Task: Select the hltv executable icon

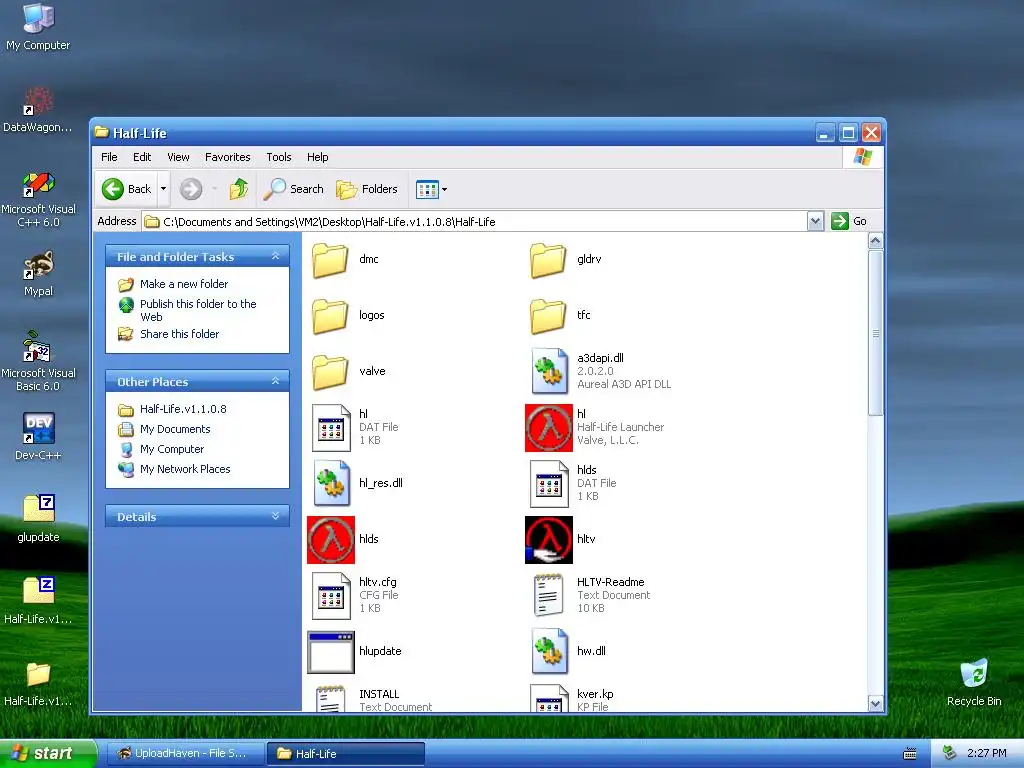Action: pyautogui.click(x=549, y=539)
